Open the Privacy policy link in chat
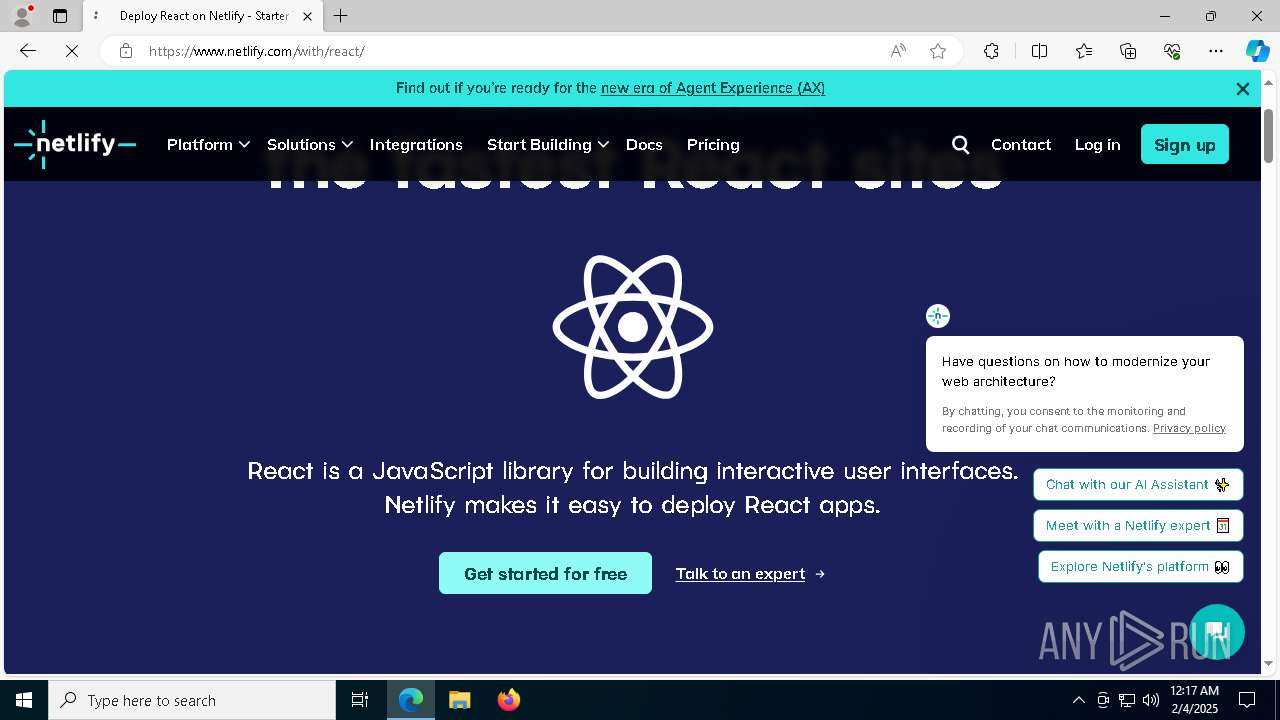The image size is (1280, 720). (1189, 428)
